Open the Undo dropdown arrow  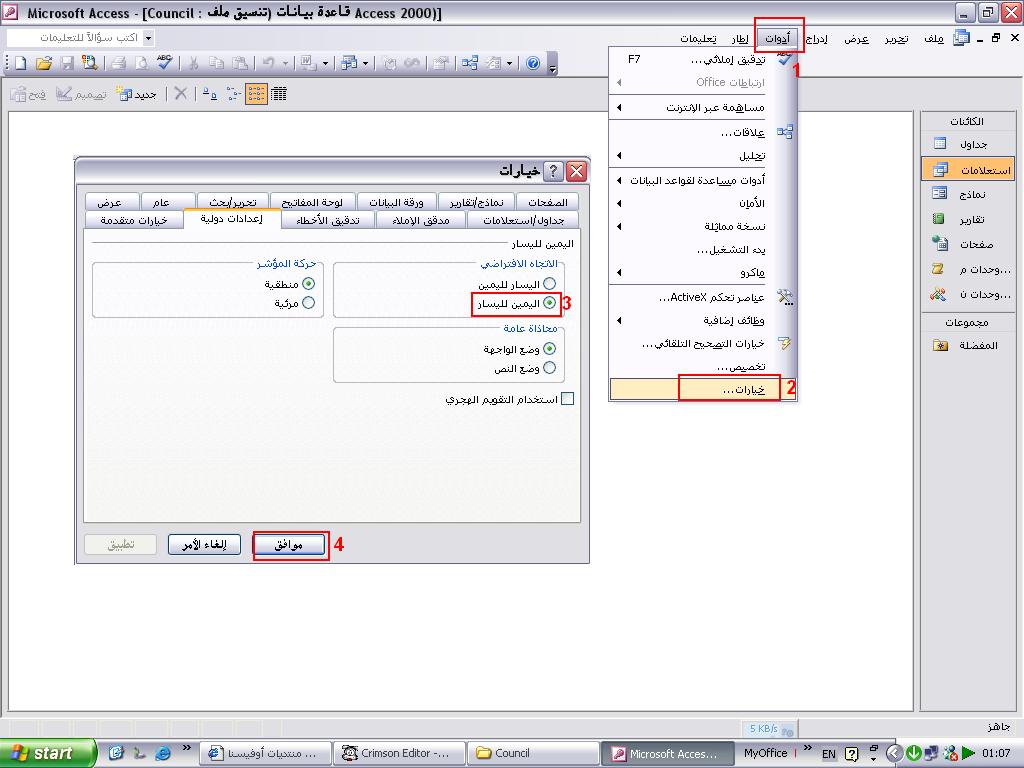point(285,63)
